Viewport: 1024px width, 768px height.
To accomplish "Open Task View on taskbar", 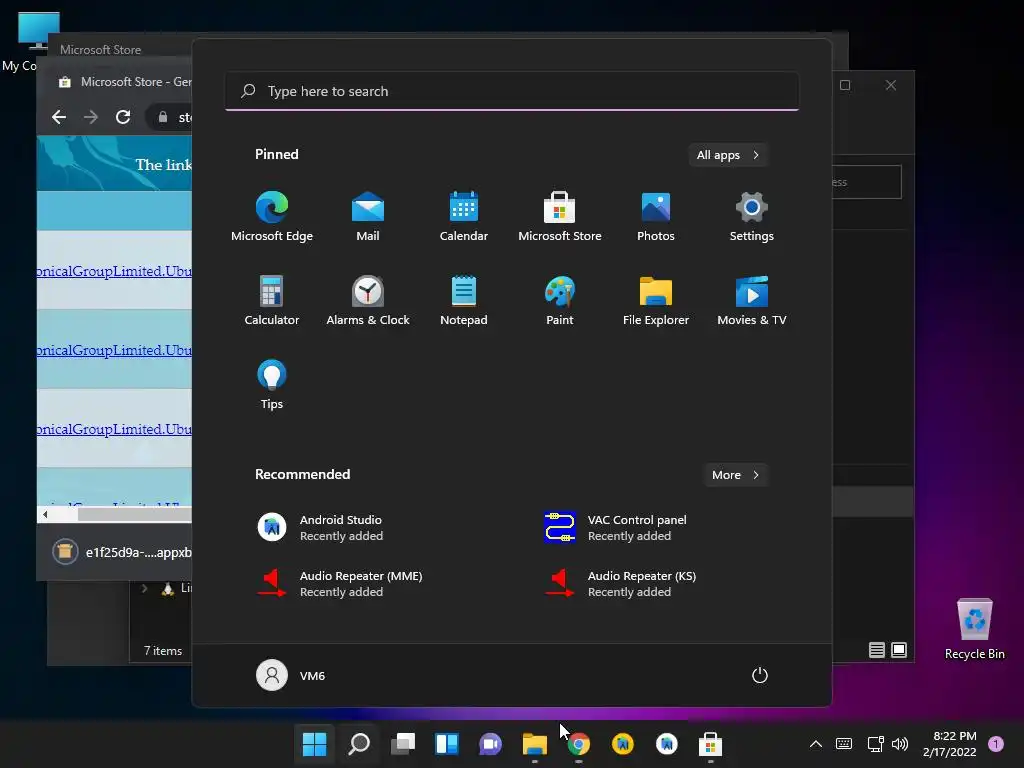I will click(x=403, y=744).
